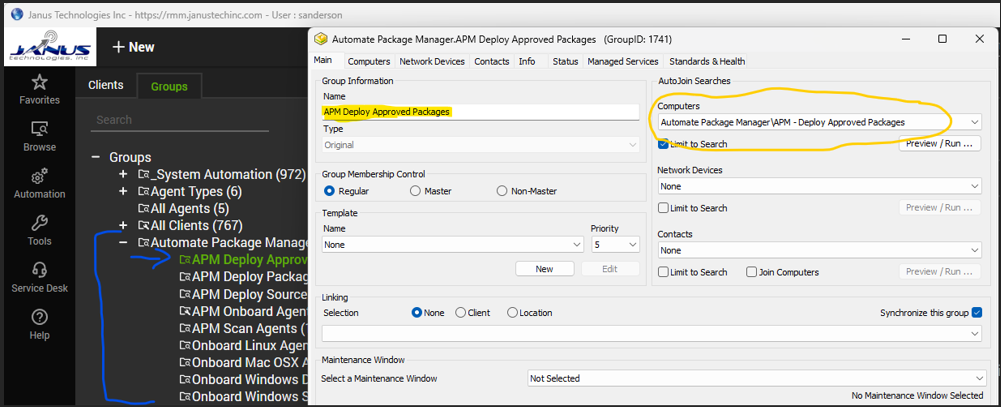Open Favorites star icon in sidebar
The image size is (1001, 407).
[39, 82]
